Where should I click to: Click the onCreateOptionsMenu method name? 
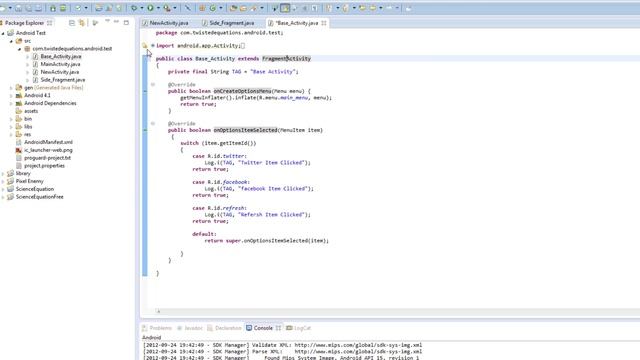pos(242,91)
